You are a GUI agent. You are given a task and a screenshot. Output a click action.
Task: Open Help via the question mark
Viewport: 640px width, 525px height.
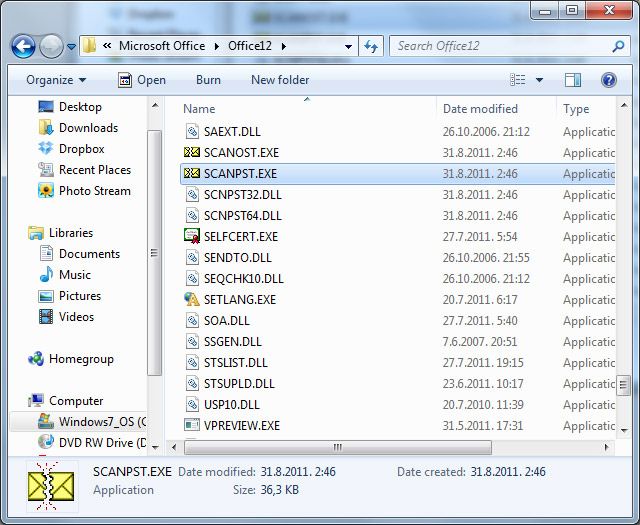pos(608,80)
